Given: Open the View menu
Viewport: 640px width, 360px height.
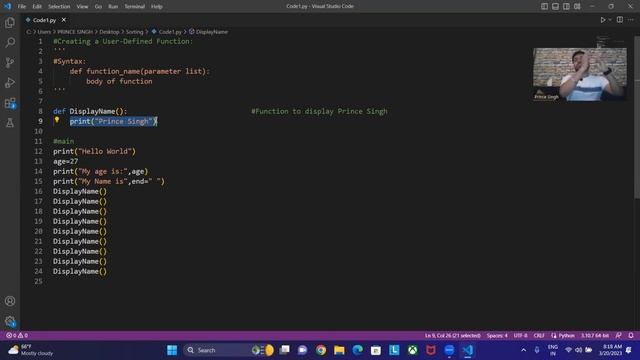Looking at the screenshot, I should pyautogui.click(x=82, y=6).
